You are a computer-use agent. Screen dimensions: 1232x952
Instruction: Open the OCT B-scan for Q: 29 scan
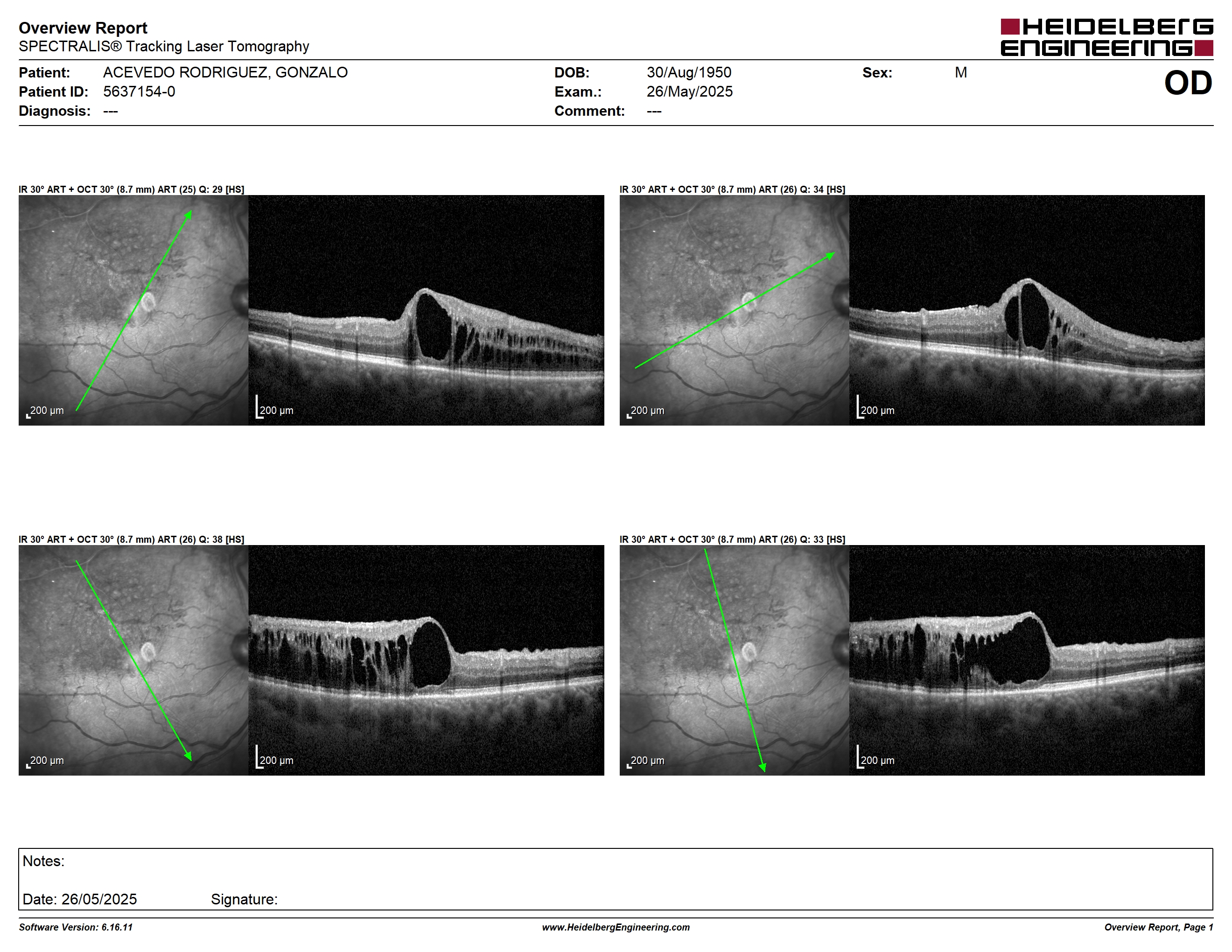[x=426, y=310]
